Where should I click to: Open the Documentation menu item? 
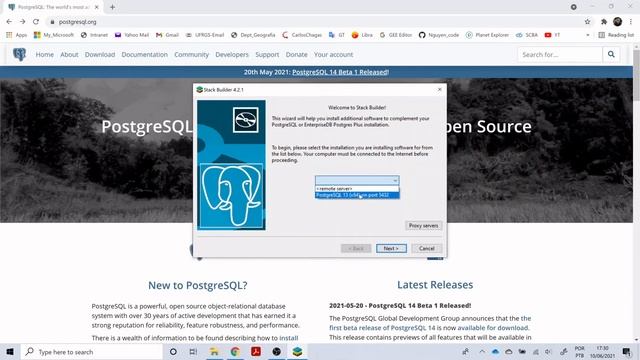144,54
